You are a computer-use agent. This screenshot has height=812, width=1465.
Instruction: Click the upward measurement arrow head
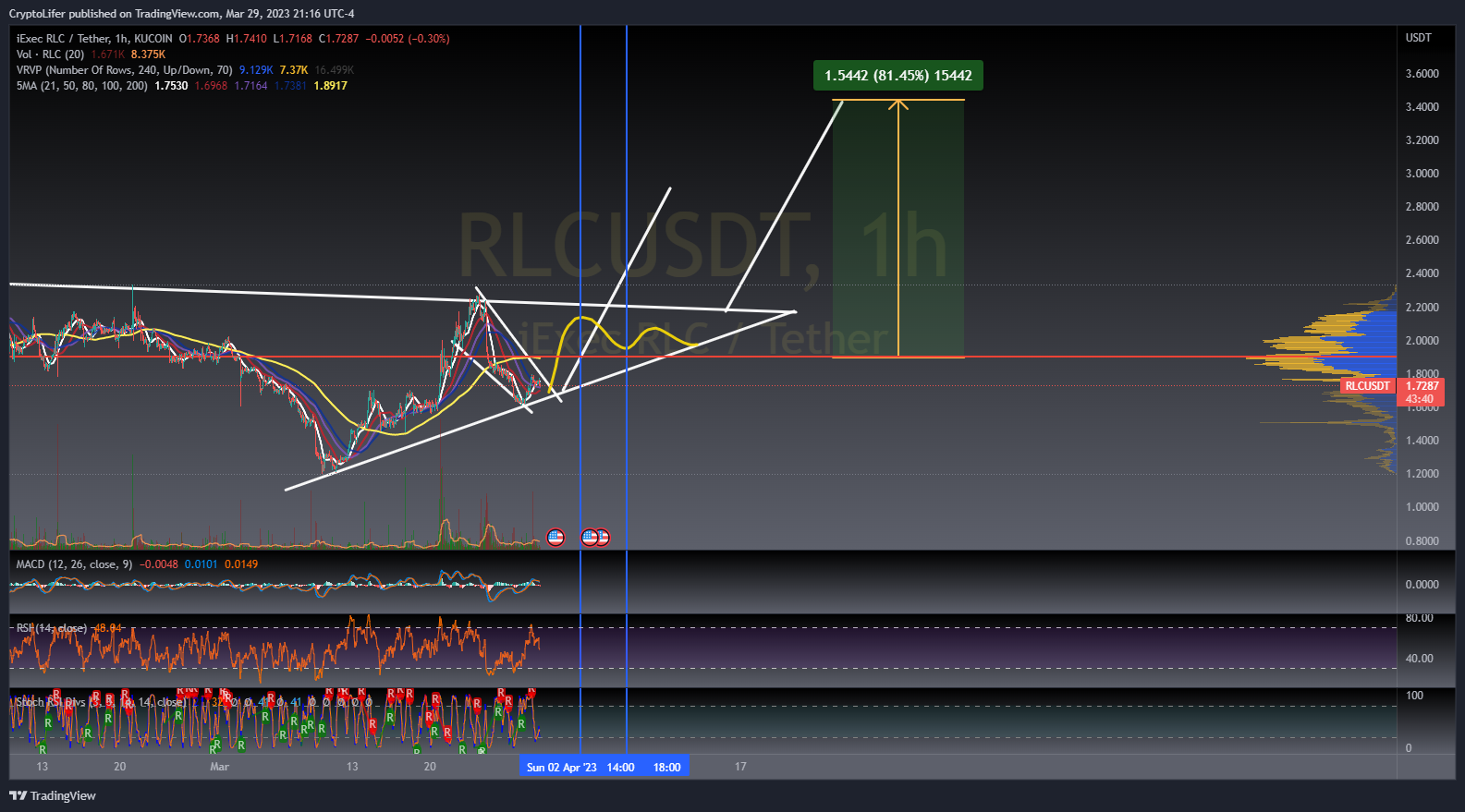(898, 103)
